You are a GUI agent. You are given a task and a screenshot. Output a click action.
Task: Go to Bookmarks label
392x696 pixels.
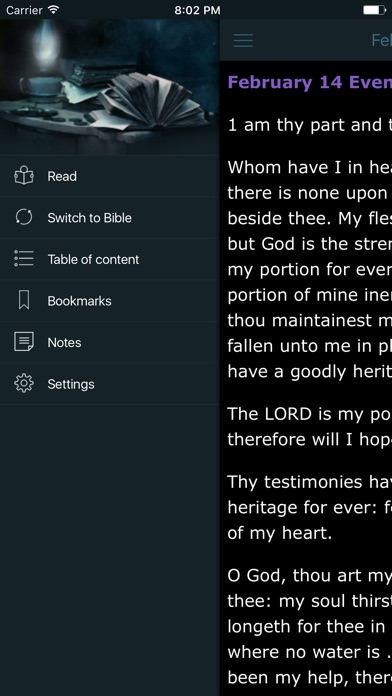[79, 301]
